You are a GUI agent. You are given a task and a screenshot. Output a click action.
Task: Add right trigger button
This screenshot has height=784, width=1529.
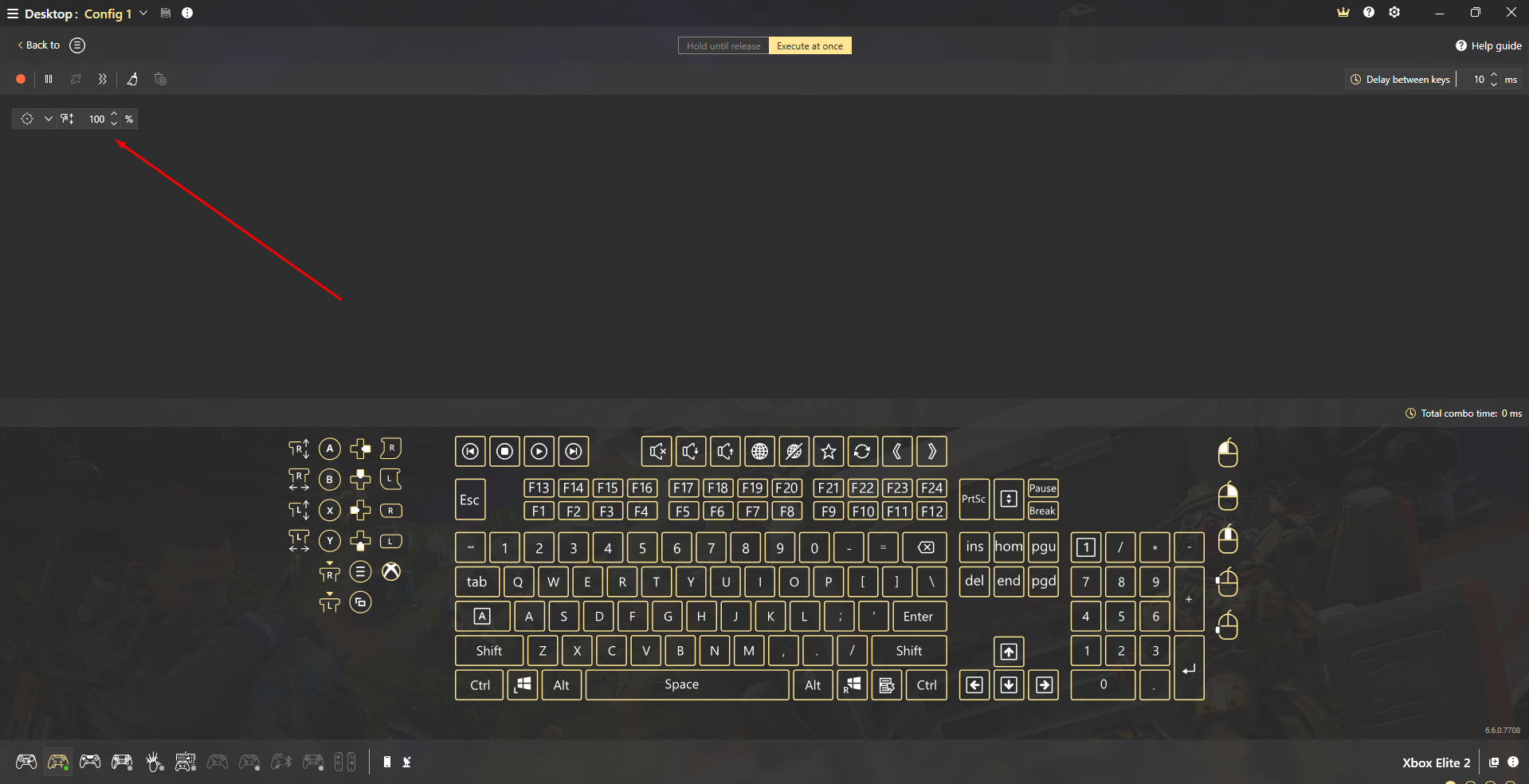(390, 449)
